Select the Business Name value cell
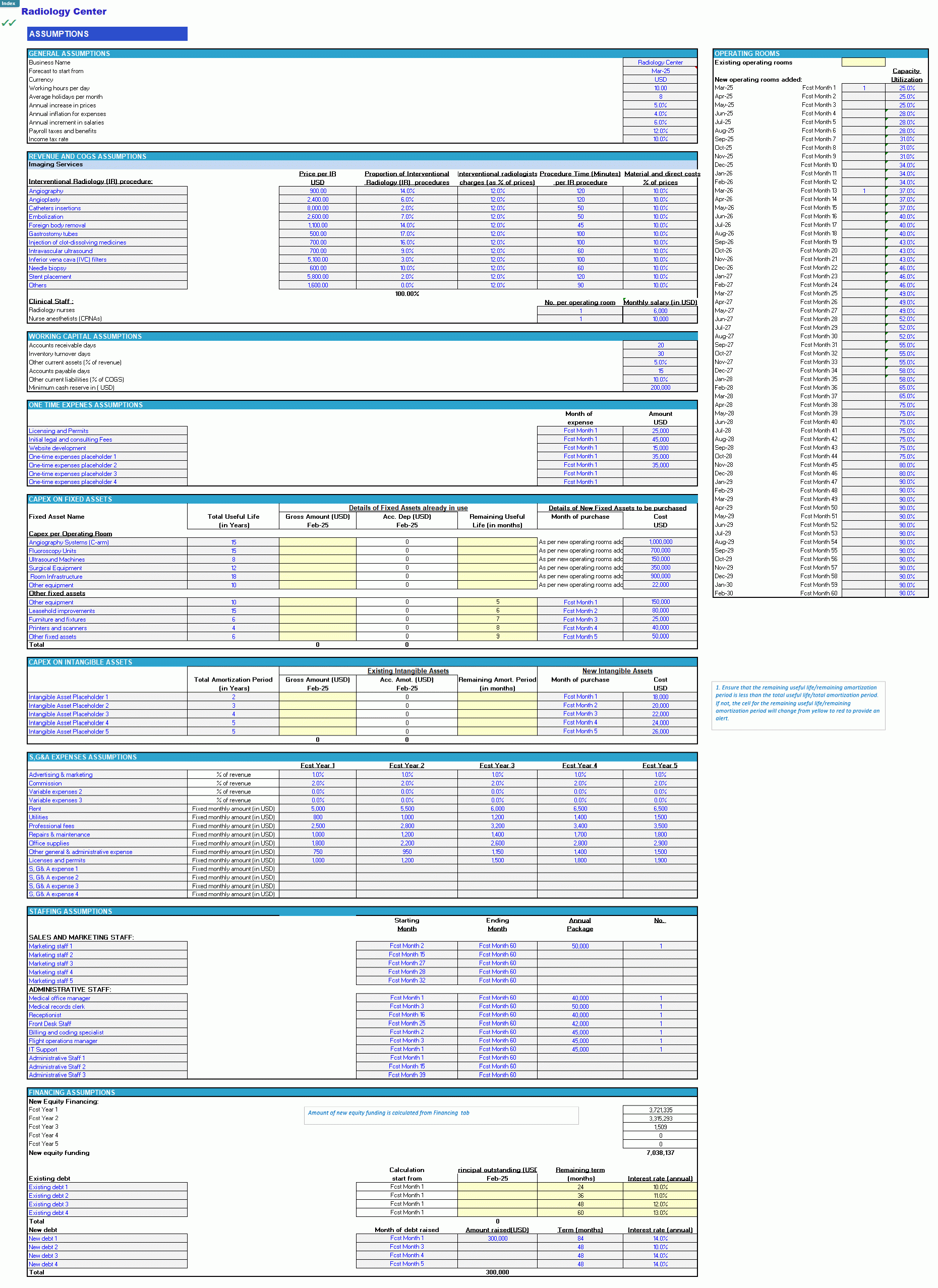 (x=660, y=63)
